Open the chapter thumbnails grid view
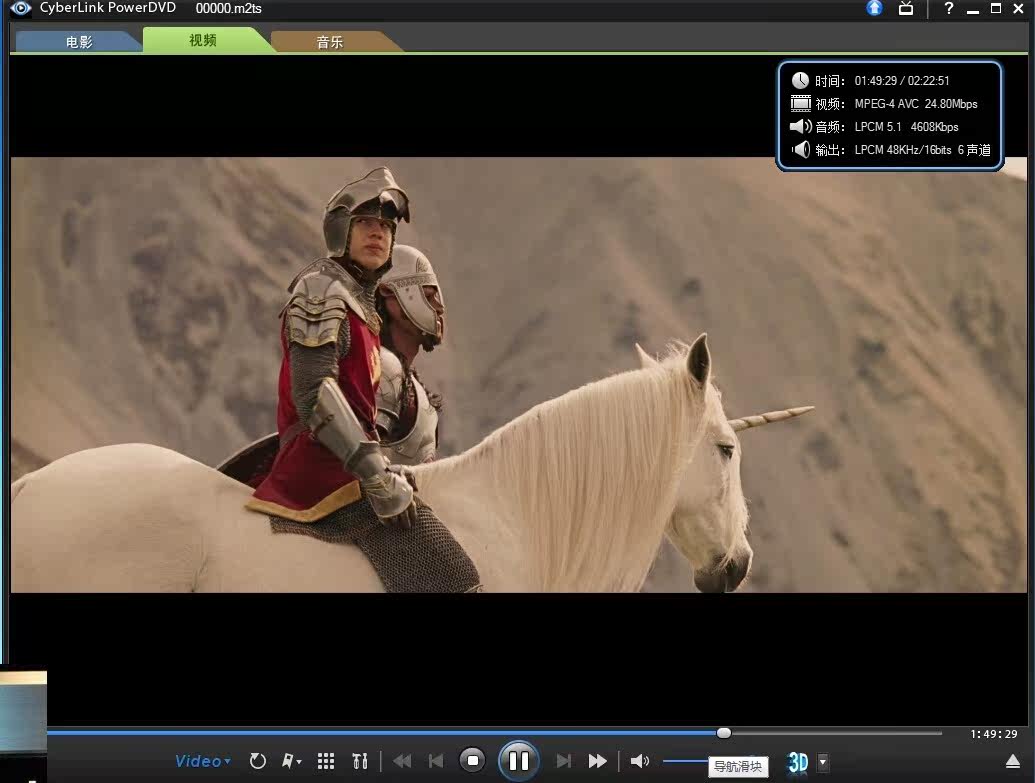Viewport: 1035px width, 783px height. pyautogui.click(x=326, y=761)
